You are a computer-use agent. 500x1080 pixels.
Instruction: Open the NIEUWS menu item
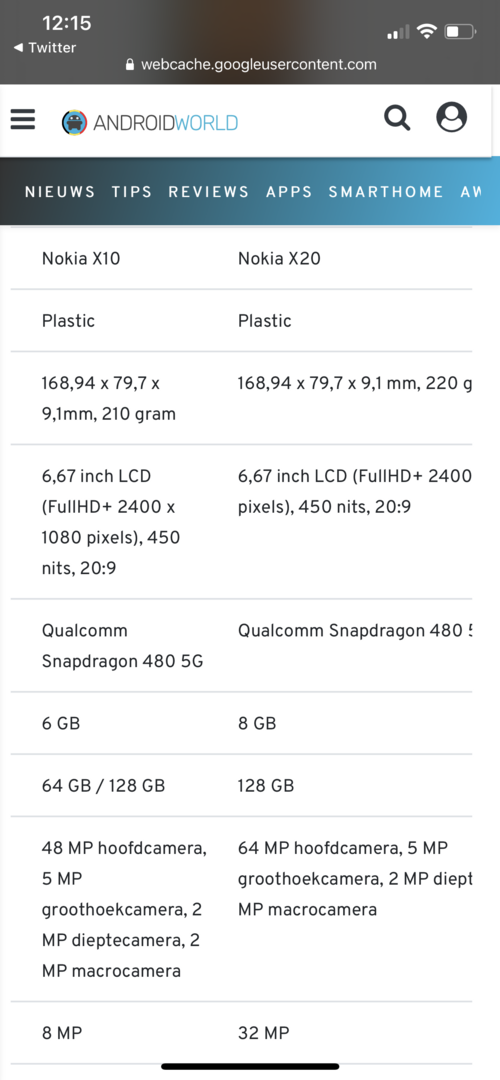[60, 192]
